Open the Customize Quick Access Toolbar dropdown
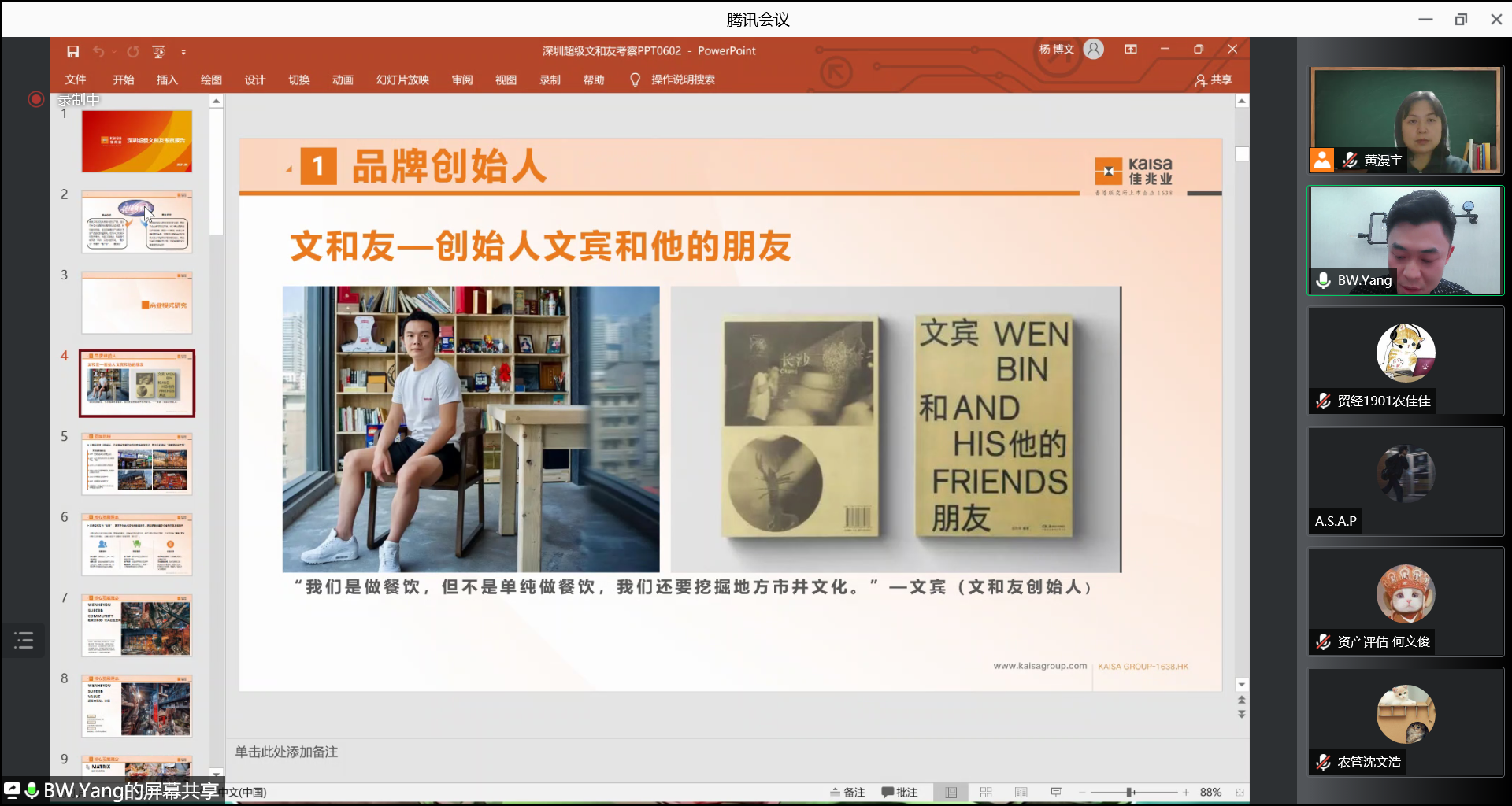This screenshot has height=806, width=1512. [183, 52]
